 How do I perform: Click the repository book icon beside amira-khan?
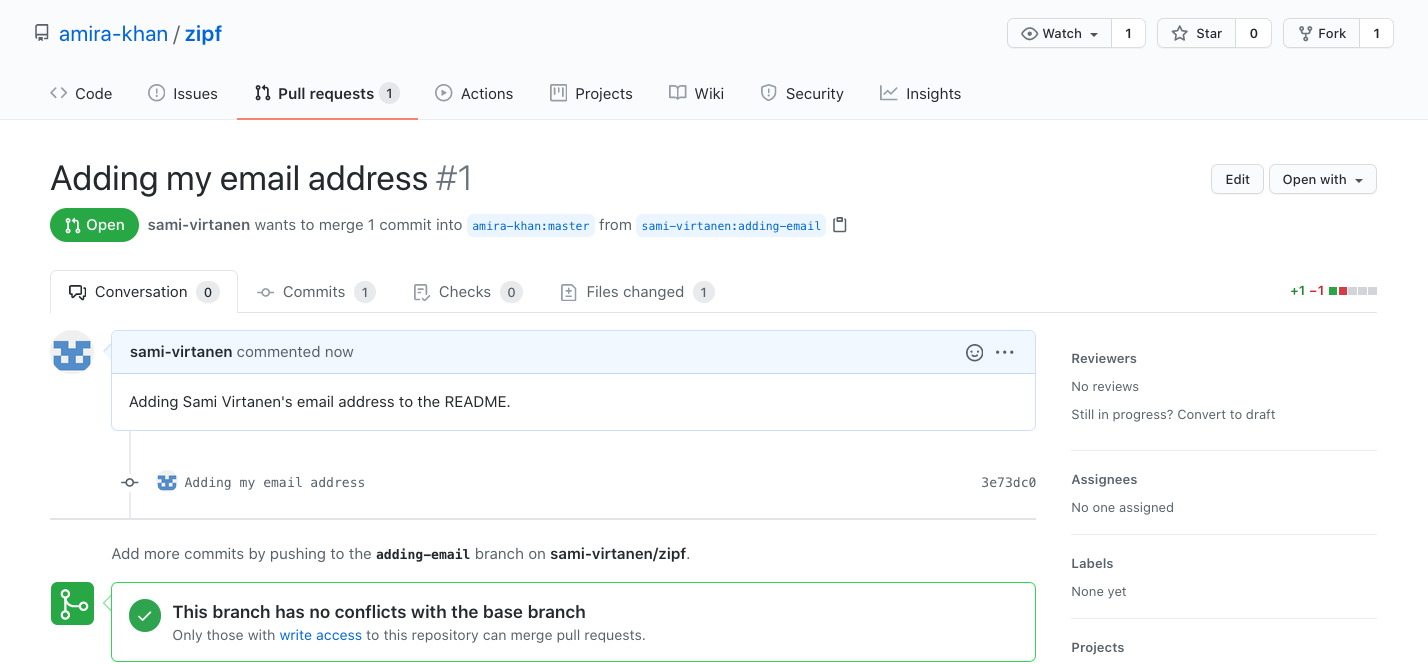tap(41, 33)
